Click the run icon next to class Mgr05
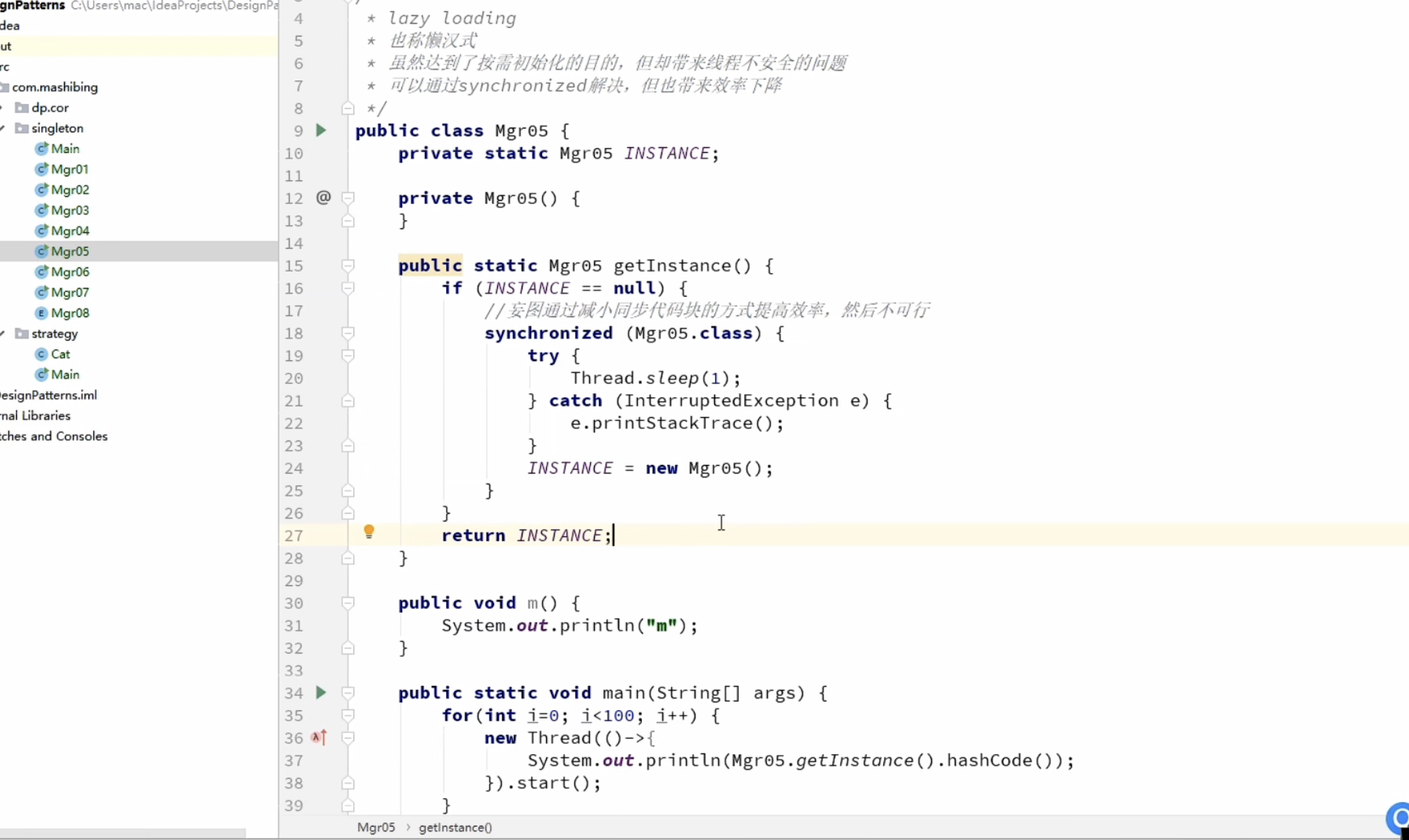 [322, 130]
